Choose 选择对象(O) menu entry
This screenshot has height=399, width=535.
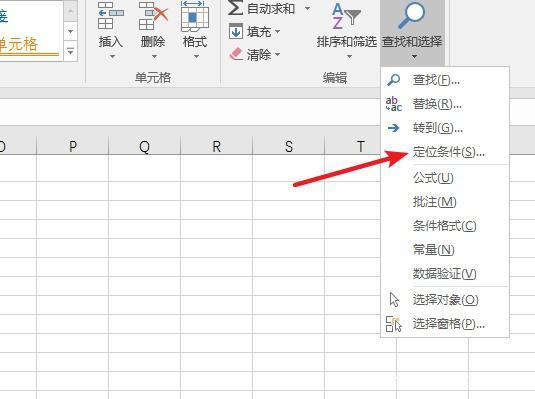point(445,300)
